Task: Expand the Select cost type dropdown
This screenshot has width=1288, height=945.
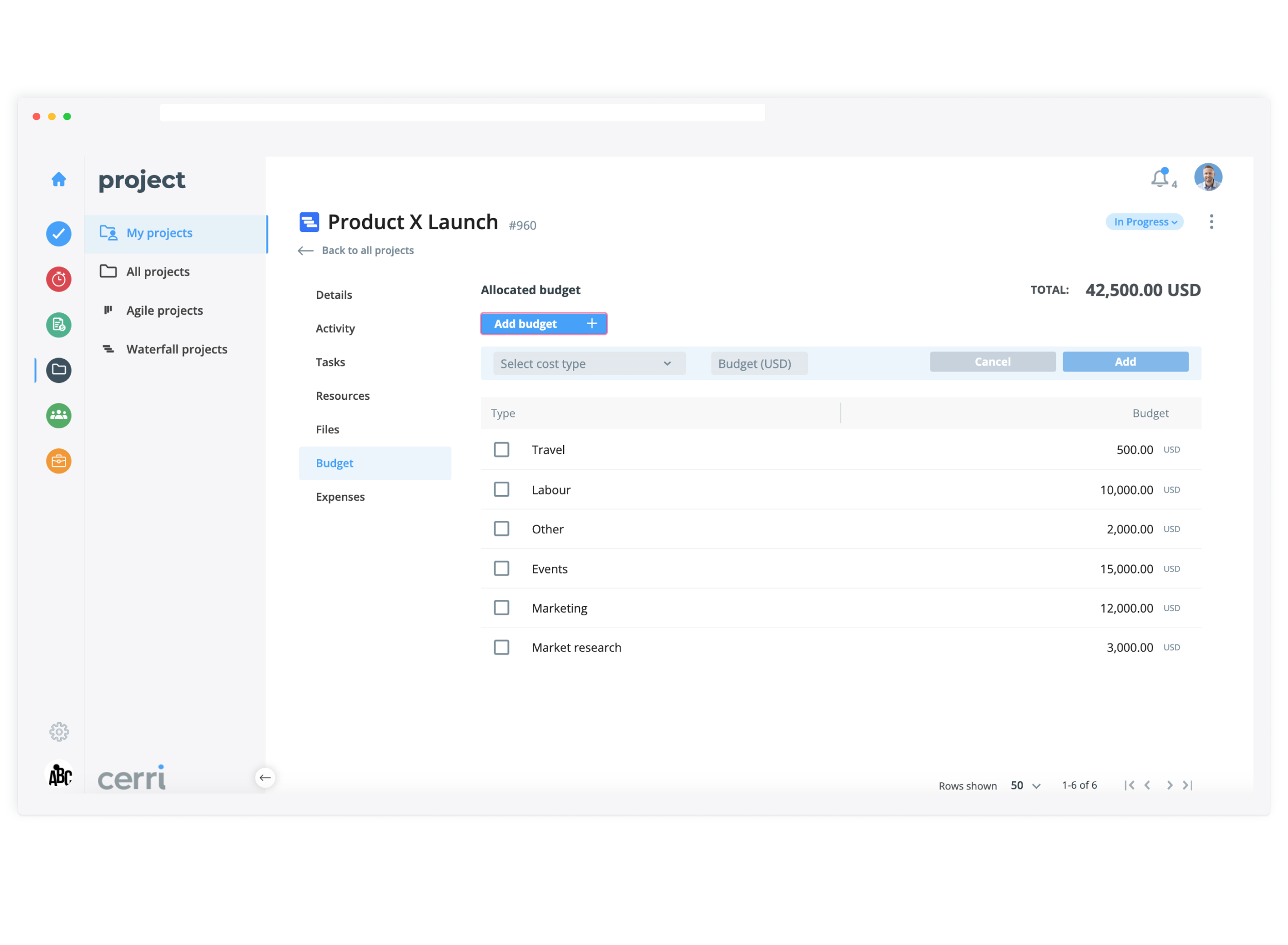Action: point(585,364)
